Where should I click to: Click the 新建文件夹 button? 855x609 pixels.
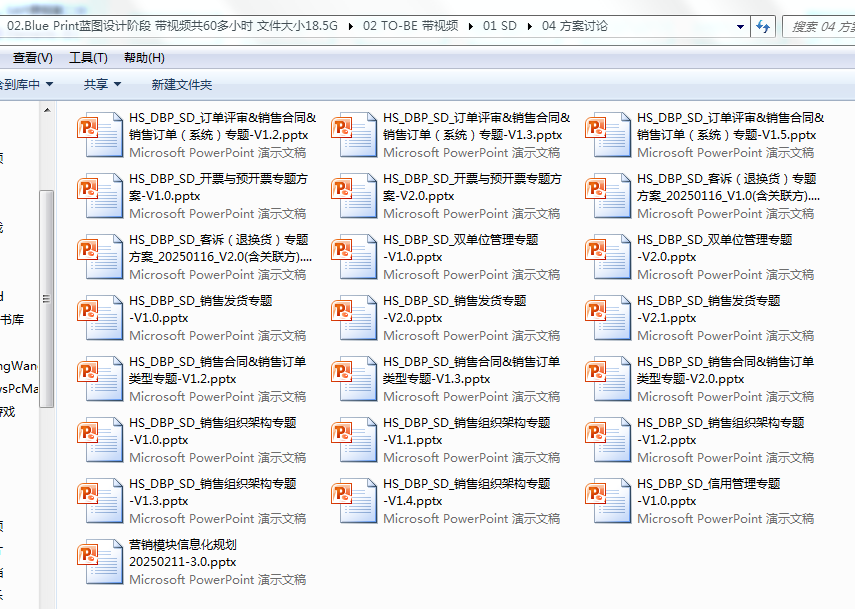[x=182, y=85]
